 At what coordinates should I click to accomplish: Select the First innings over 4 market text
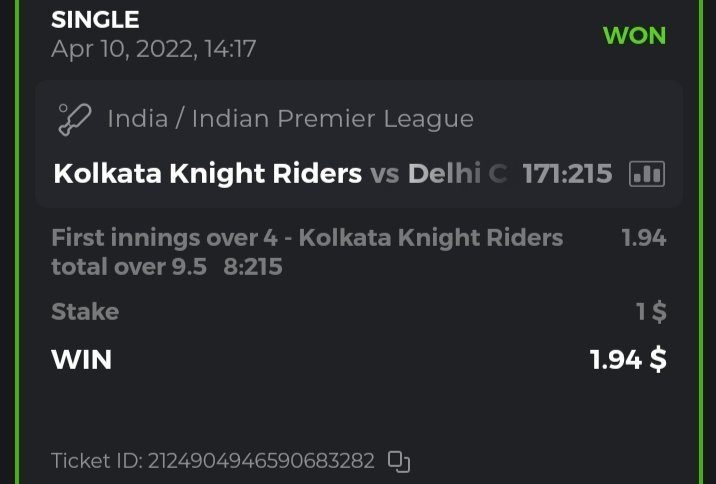point(306,238)
